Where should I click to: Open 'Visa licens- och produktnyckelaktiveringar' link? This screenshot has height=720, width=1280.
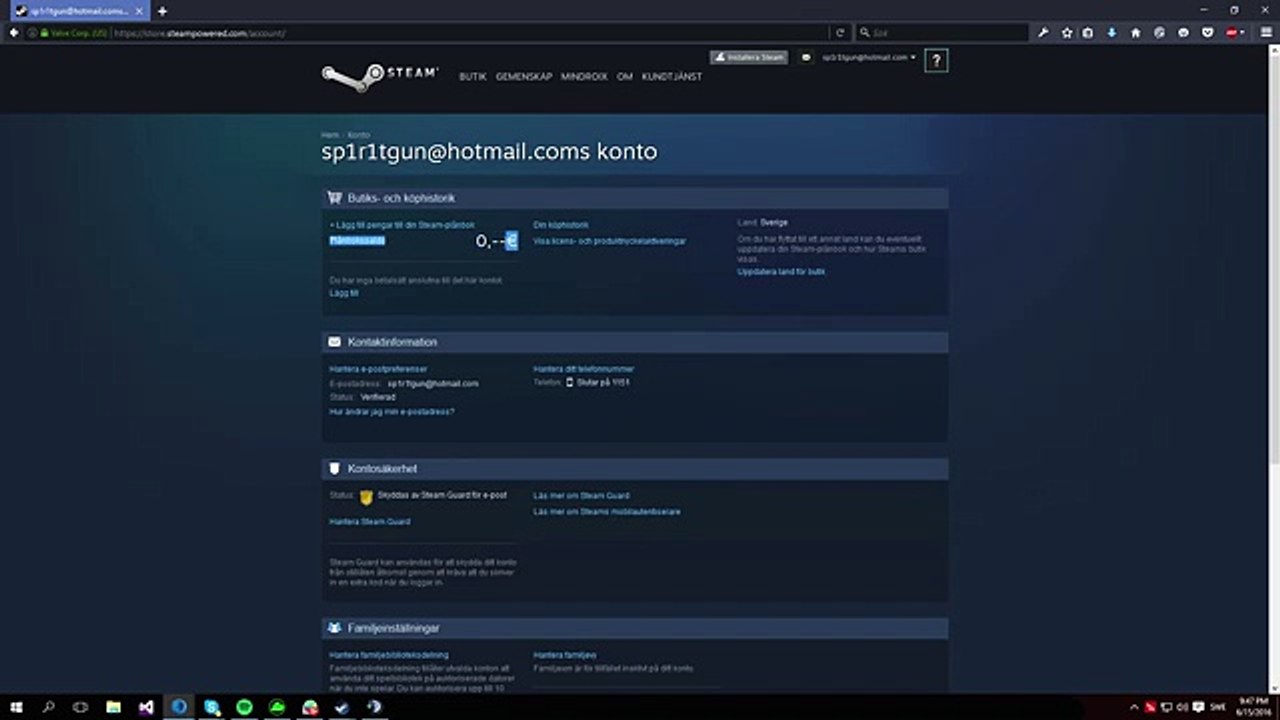[x=610, y=241]
